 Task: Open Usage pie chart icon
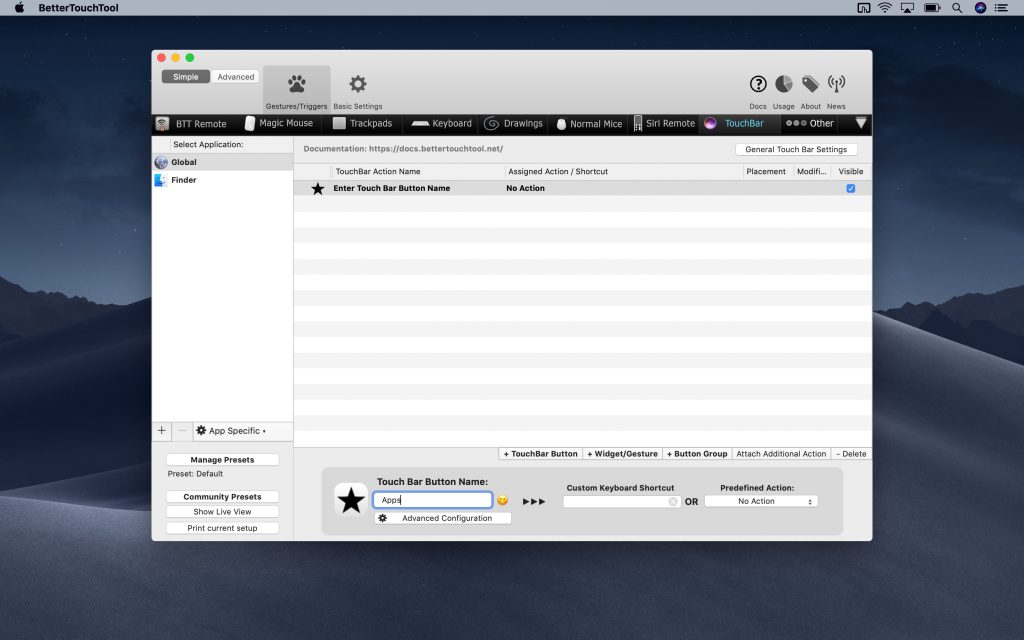[784, 84]
